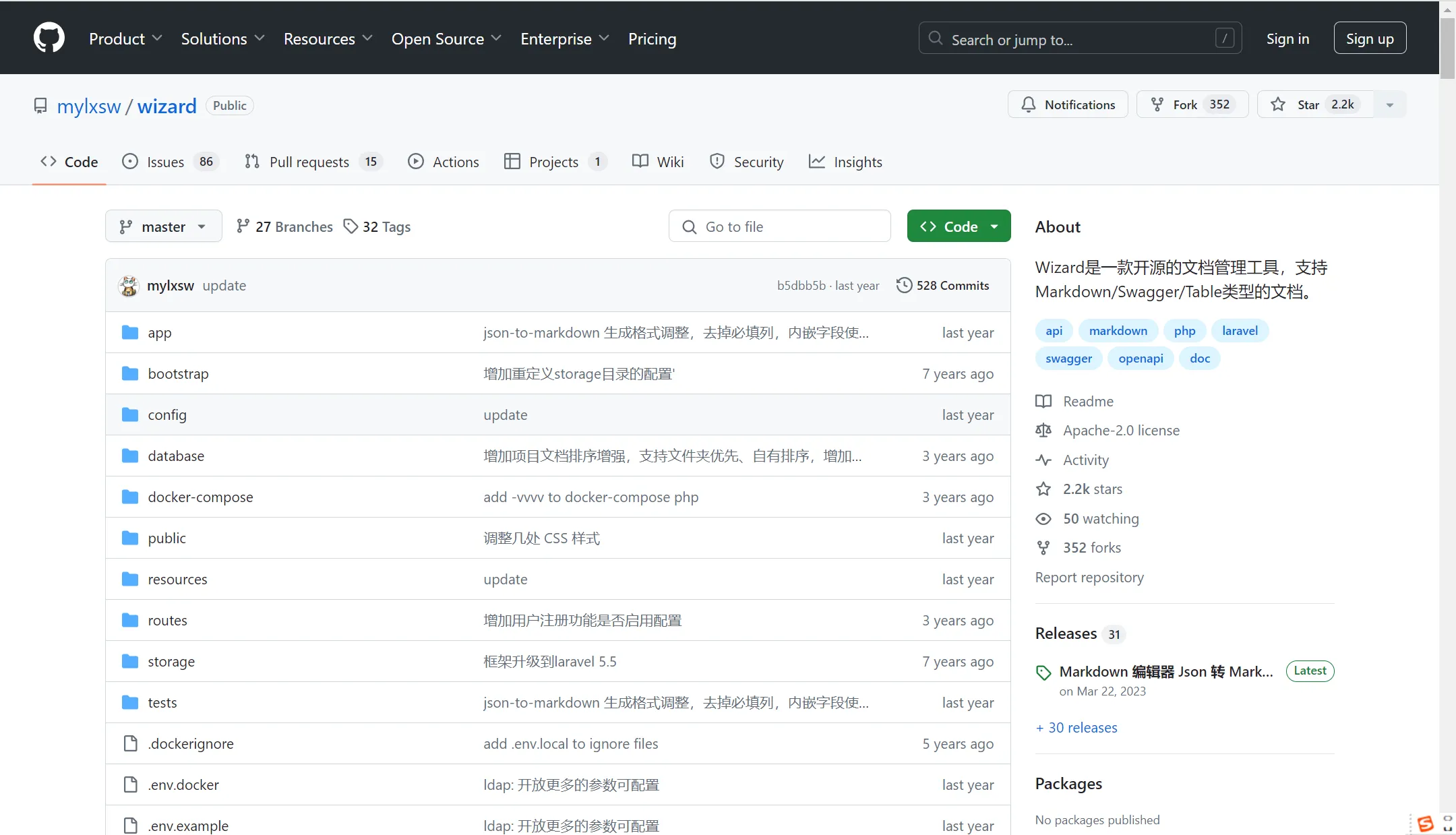Open the Pricing link
The image size is (1456, 835).
click(652, 38)
